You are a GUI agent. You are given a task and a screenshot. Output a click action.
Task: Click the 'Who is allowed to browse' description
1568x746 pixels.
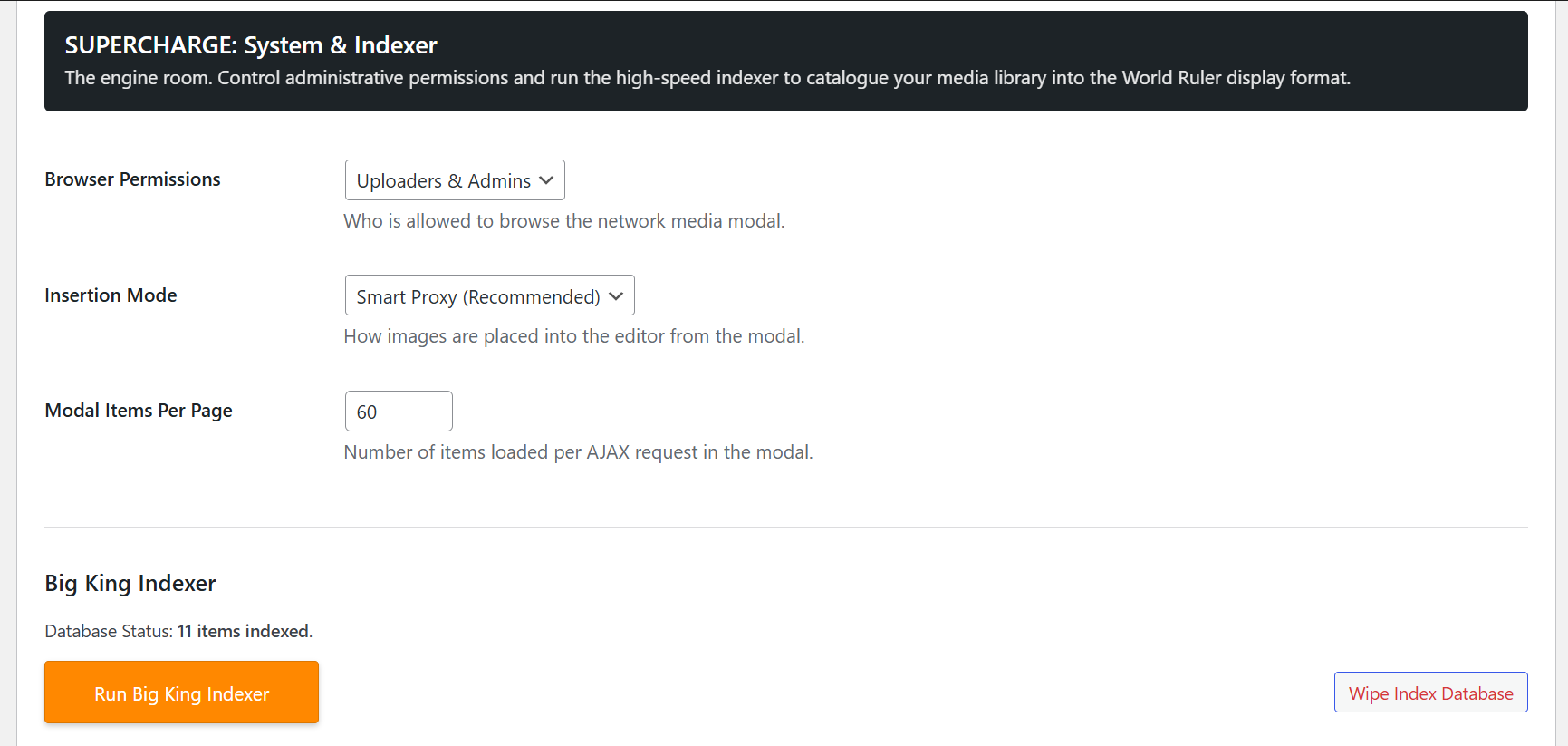tap(564, 221)
